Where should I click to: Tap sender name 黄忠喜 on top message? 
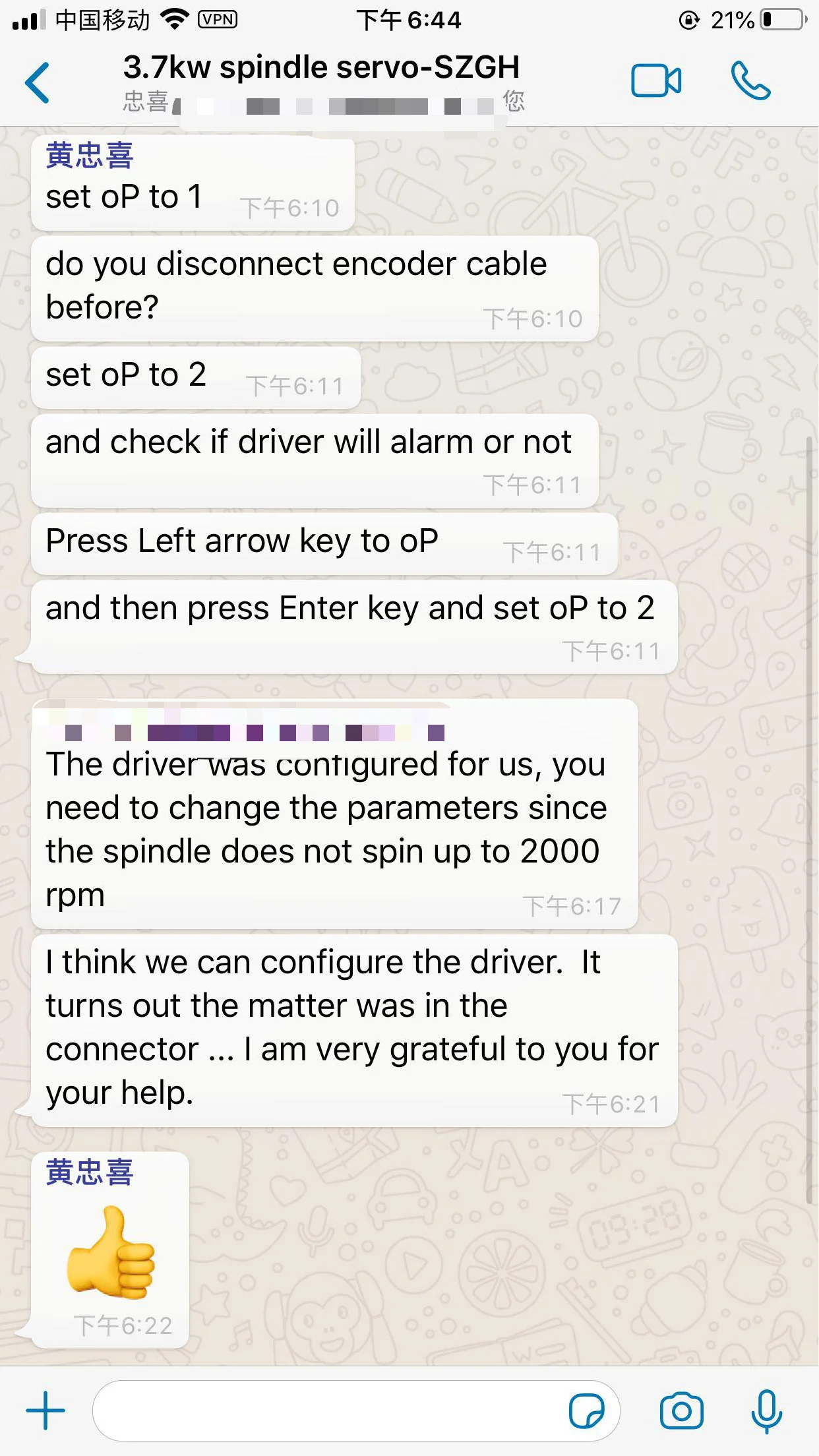(x=90, y=156)
